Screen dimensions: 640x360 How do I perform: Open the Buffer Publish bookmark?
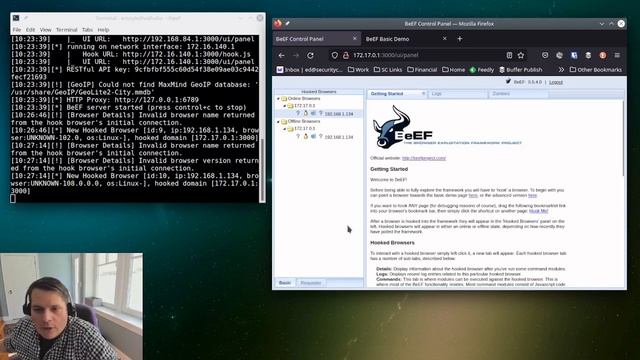click(x=521, y=70)
